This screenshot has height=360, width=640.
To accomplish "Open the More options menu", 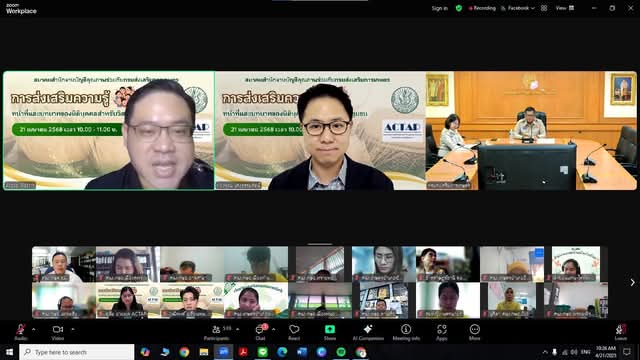I will (474, 332).
